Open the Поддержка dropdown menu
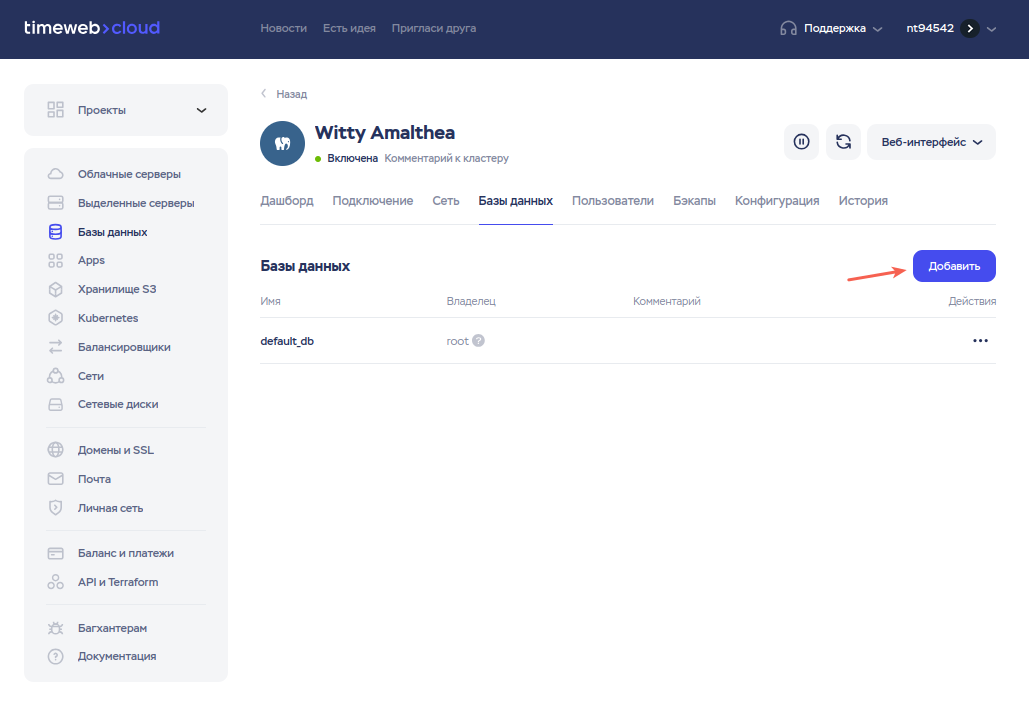 pyautogui.click(x=843, y=28)
